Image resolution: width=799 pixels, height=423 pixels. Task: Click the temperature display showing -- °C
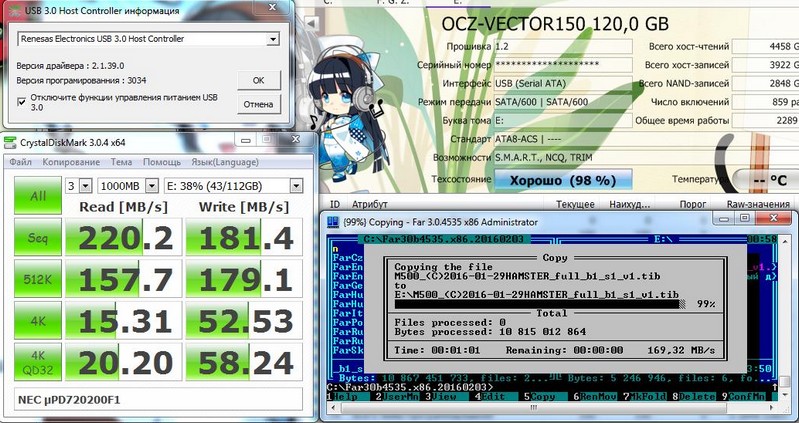767,180
